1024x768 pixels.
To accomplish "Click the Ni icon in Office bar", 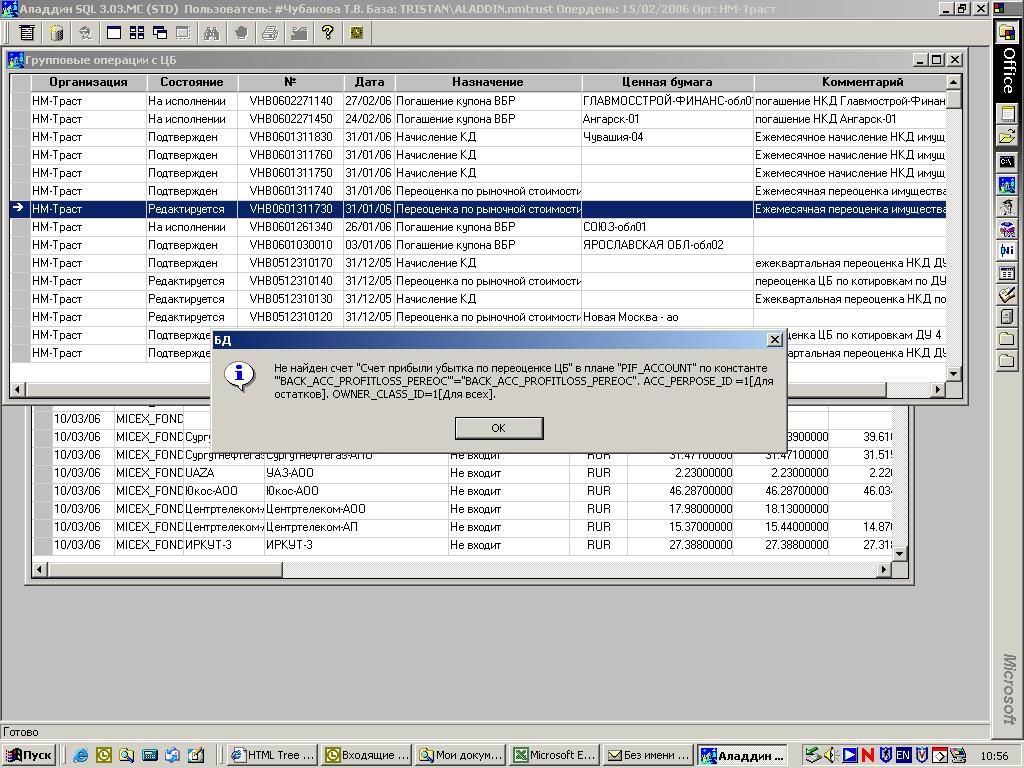I will coord(1008,249).
